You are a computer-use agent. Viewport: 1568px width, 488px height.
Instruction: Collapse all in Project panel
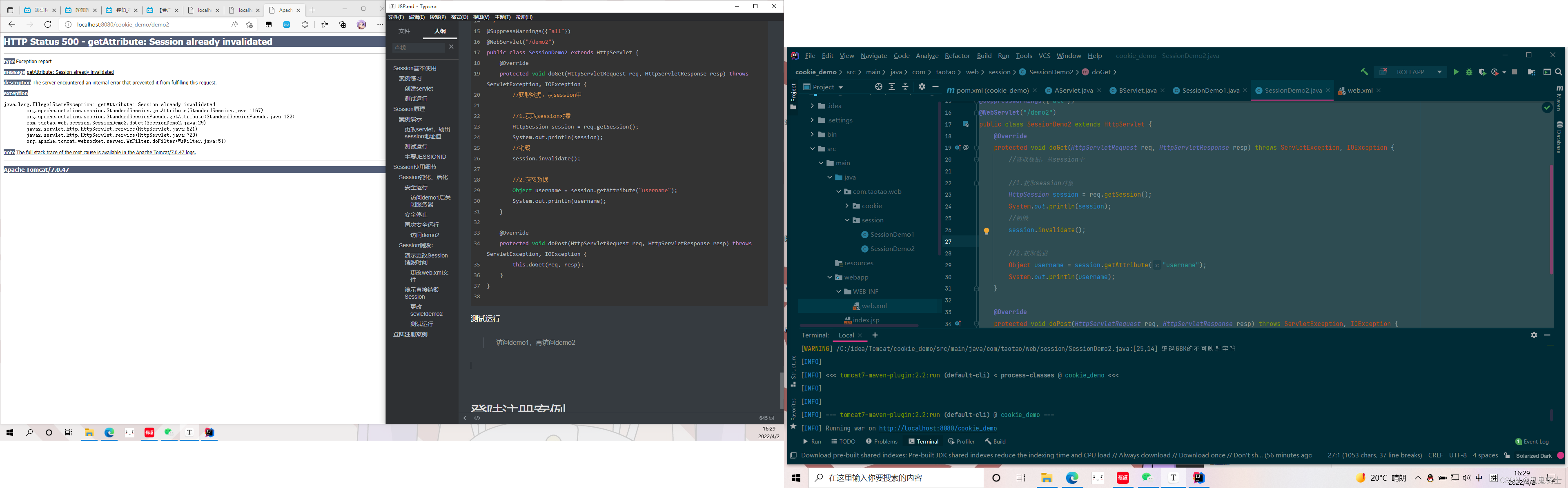[905, 87]
